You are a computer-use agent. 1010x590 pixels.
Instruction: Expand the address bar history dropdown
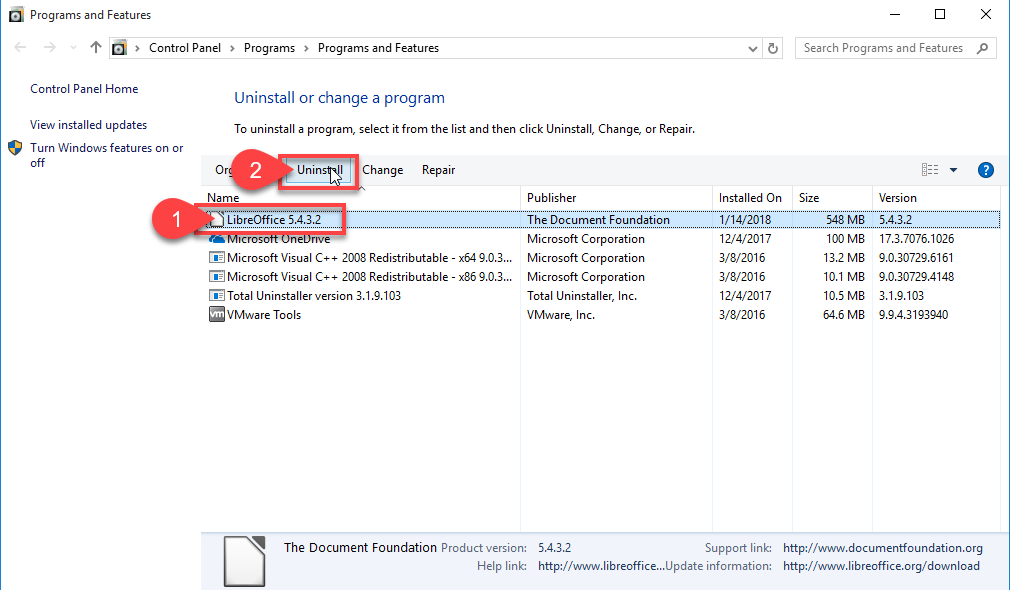pyautogui.click(x=752, y=48)
